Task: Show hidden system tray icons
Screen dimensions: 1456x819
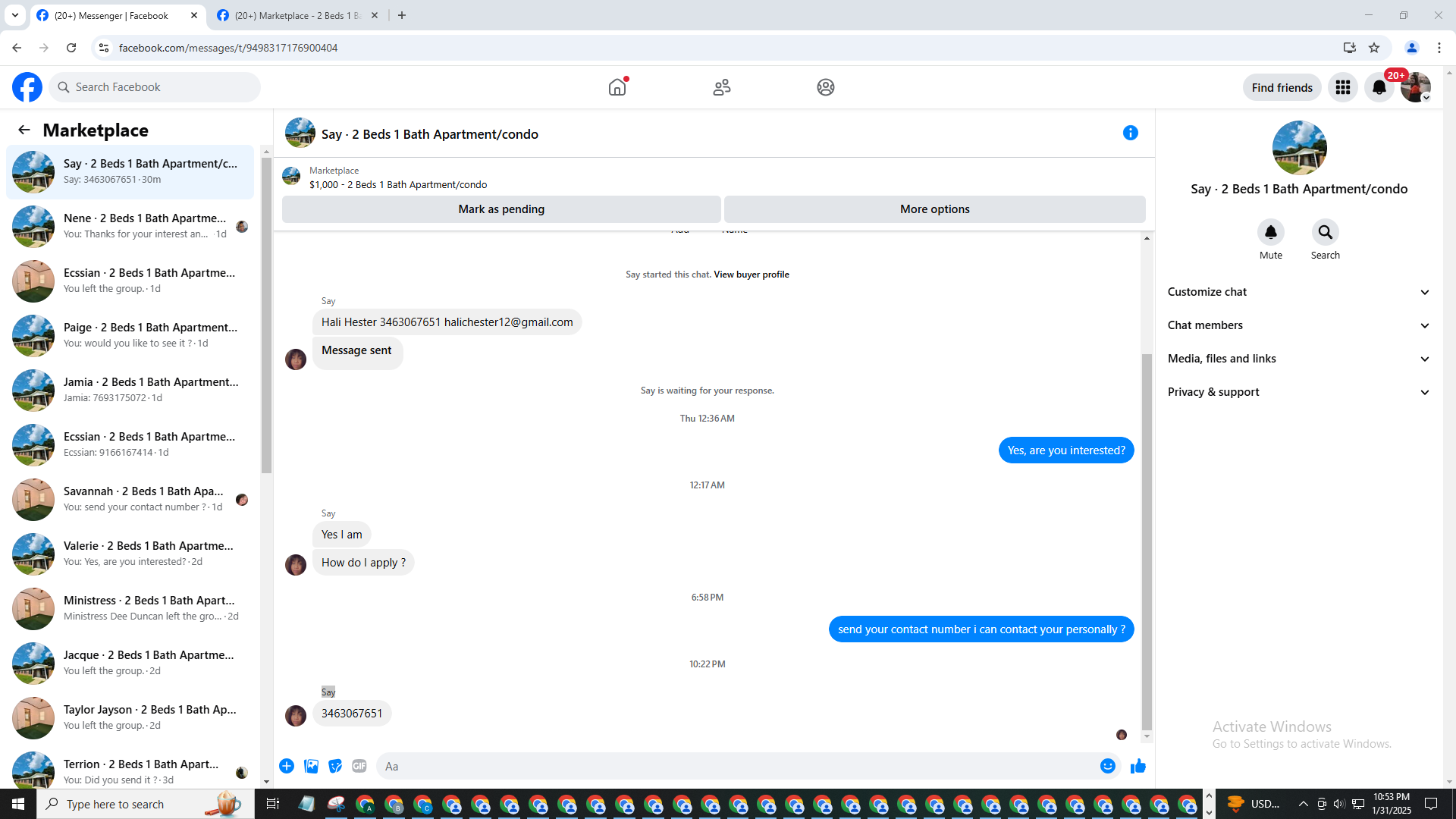Action: pyautogui.click(x=1303, y=804)
